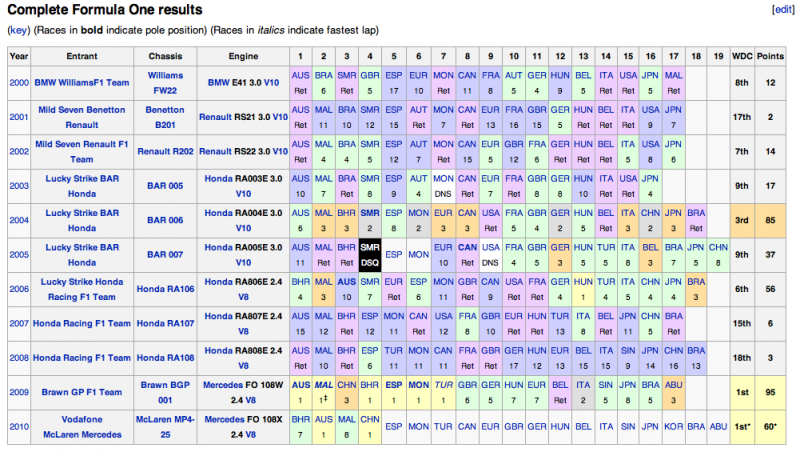The height and width of the screenshot is (452, 800).
Task: Open the KOR race link in 2010 row
Action: (672, 419)
